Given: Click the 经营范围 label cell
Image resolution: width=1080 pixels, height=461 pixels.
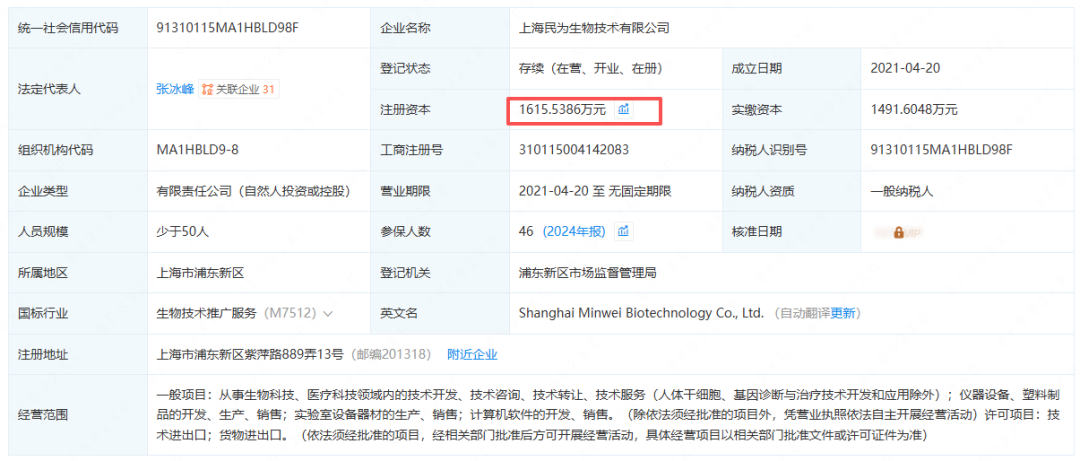Looking at the screenshot, I should [78, 416].
